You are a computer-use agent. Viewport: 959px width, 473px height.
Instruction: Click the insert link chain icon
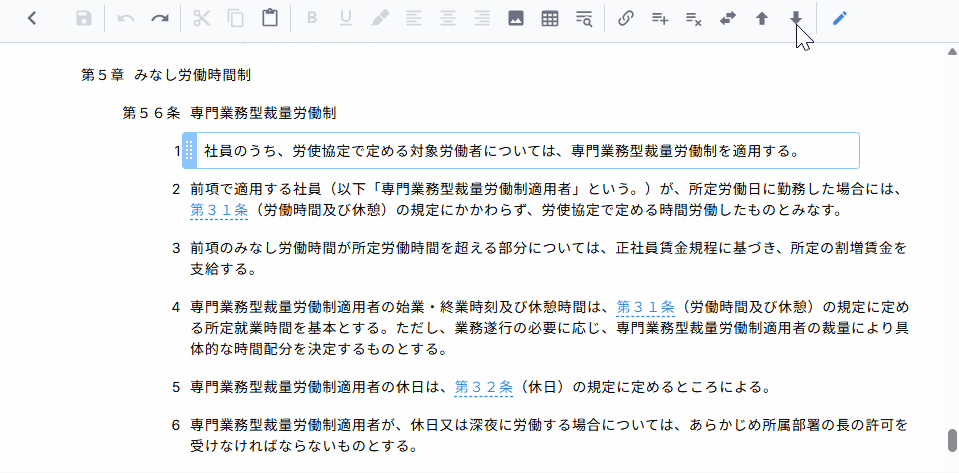coord(625,18)
